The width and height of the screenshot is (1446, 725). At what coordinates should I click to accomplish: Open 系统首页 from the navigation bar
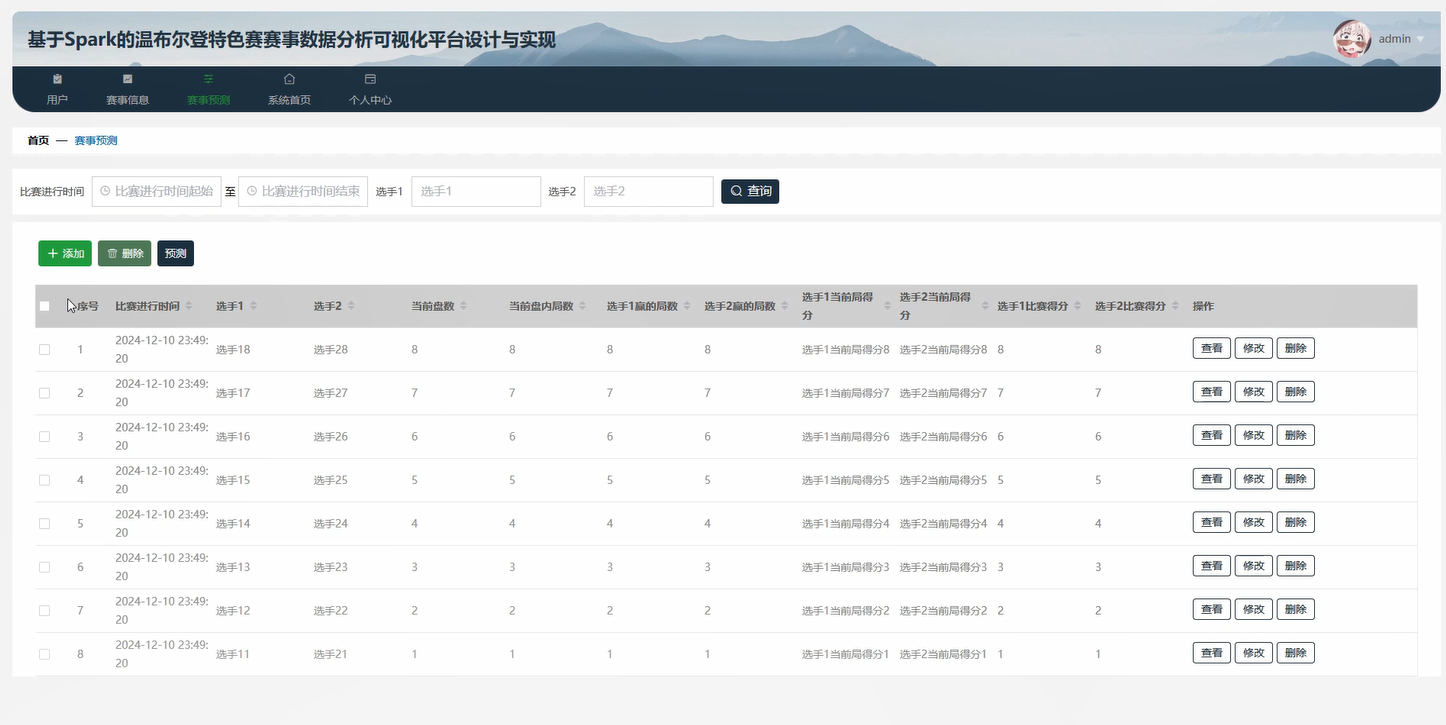pyautogui.click(x=289, y=89)
